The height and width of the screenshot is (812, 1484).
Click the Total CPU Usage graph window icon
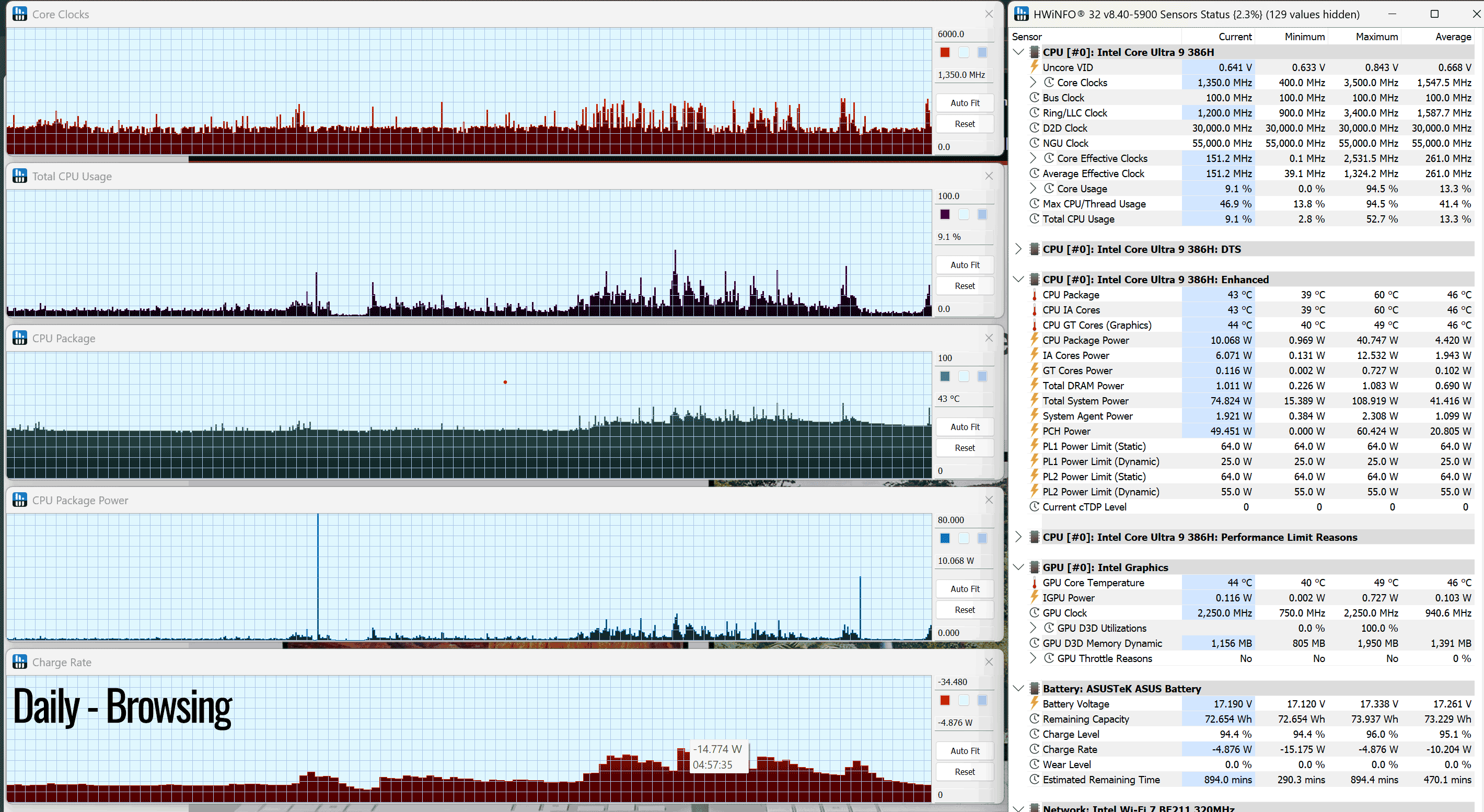19,176
